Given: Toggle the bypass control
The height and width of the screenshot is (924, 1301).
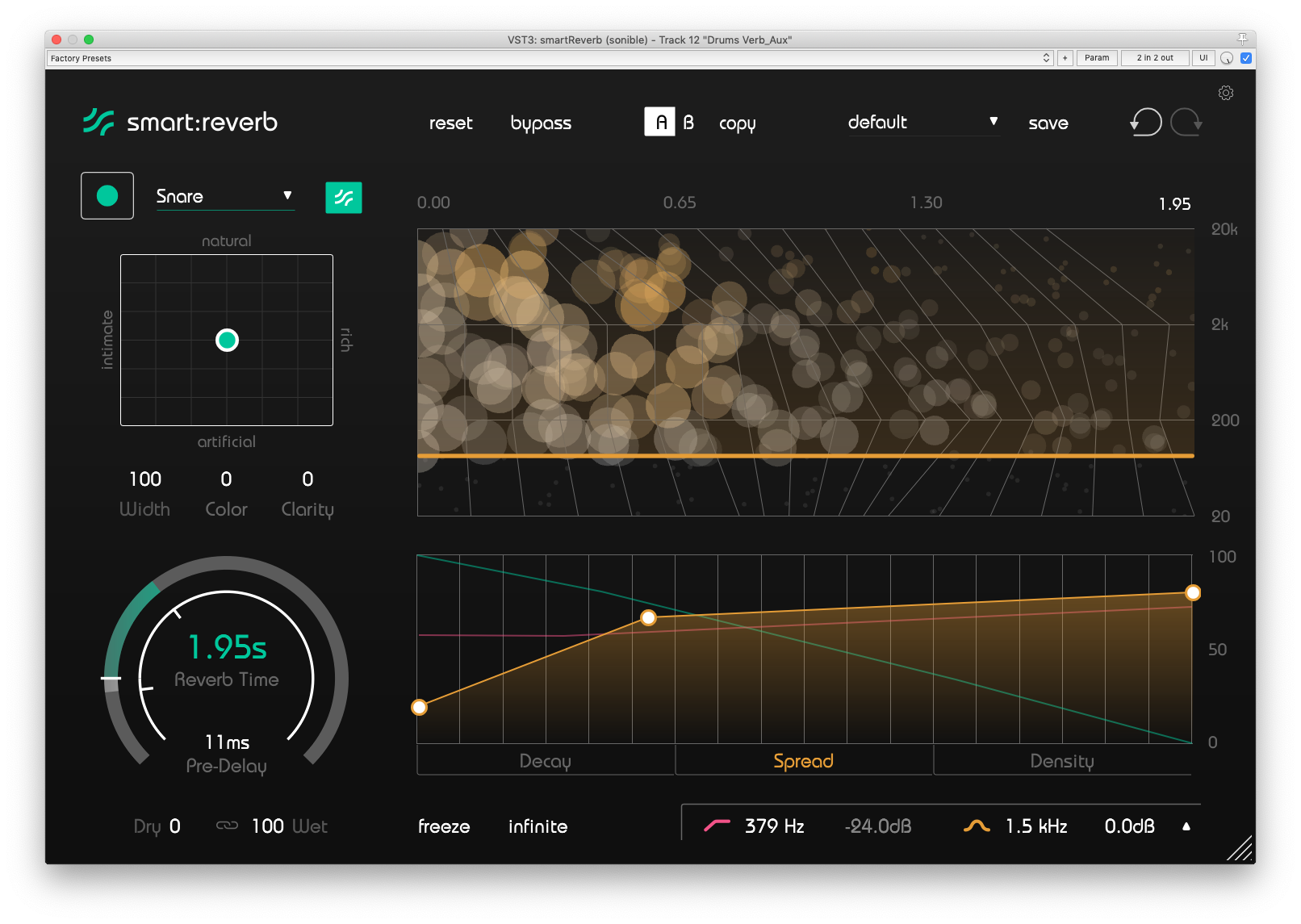Looking at the screenshot, I should 541,123.
